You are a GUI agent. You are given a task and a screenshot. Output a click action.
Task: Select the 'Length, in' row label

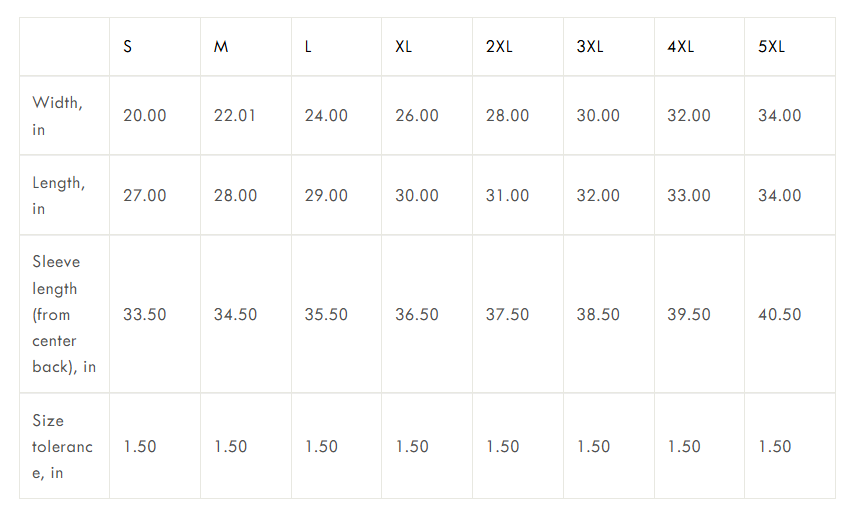click(58, 196)
